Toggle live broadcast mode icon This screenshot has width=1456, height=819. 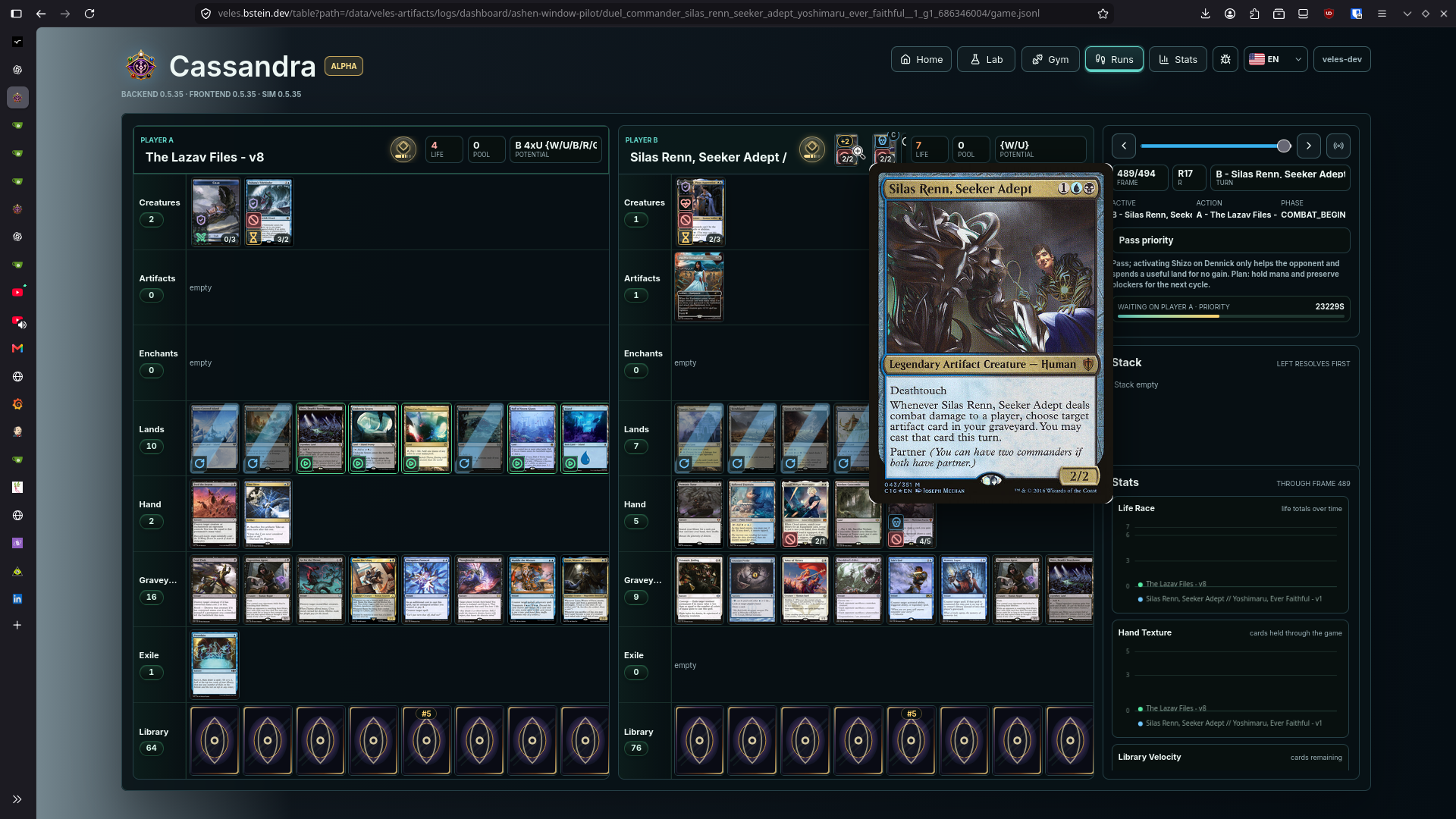1338,146
